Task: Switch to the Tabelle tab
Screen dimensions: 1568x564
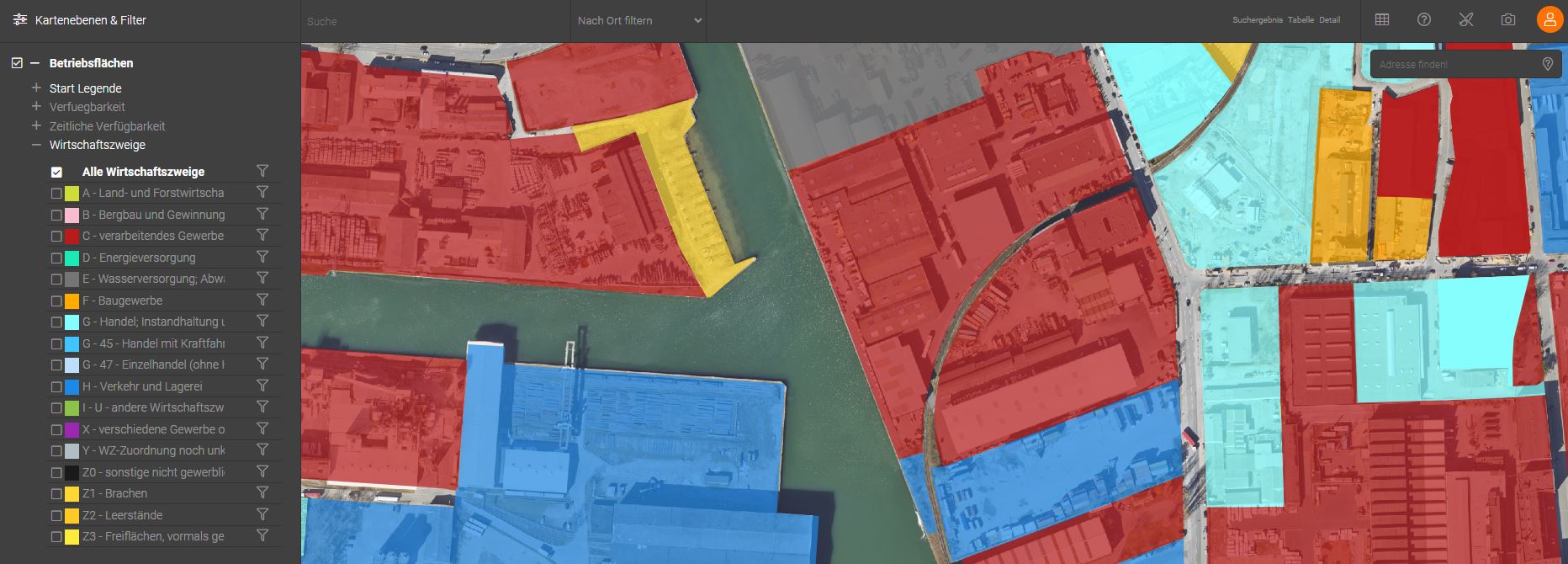Action: click(1300, 20)
